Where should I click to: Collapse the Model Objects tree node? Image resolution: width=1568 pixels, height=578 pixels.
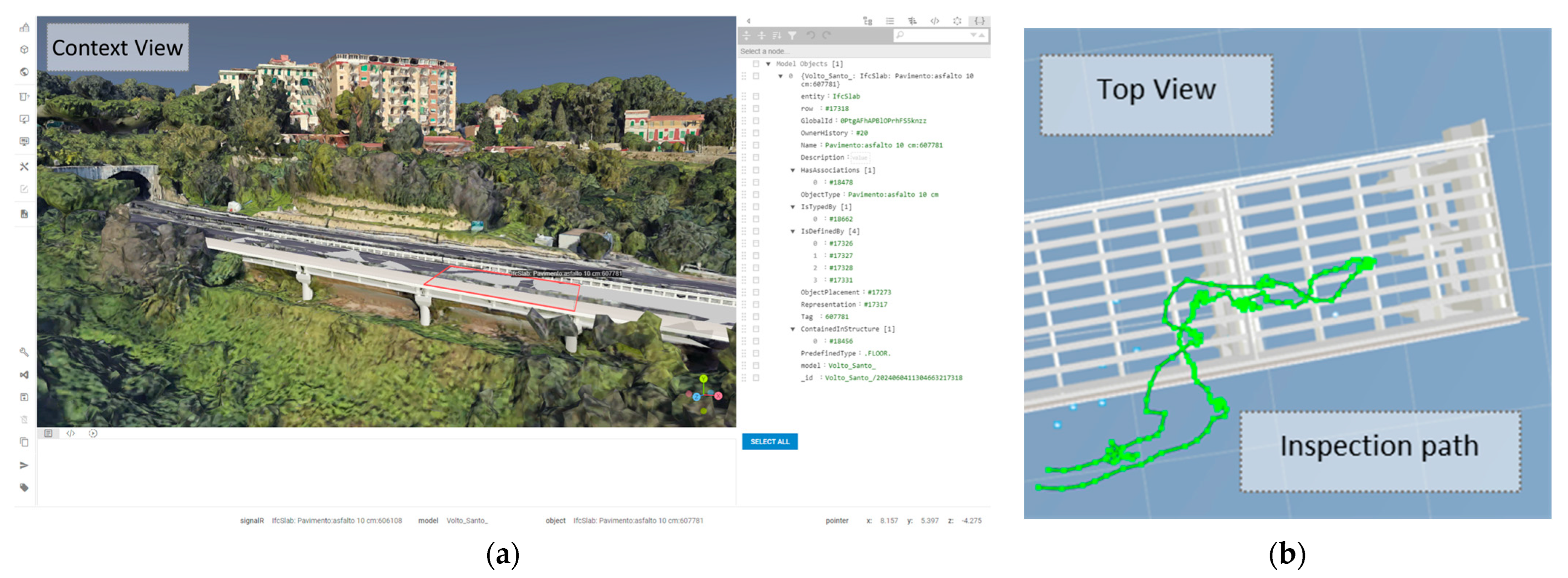(768, 64)
